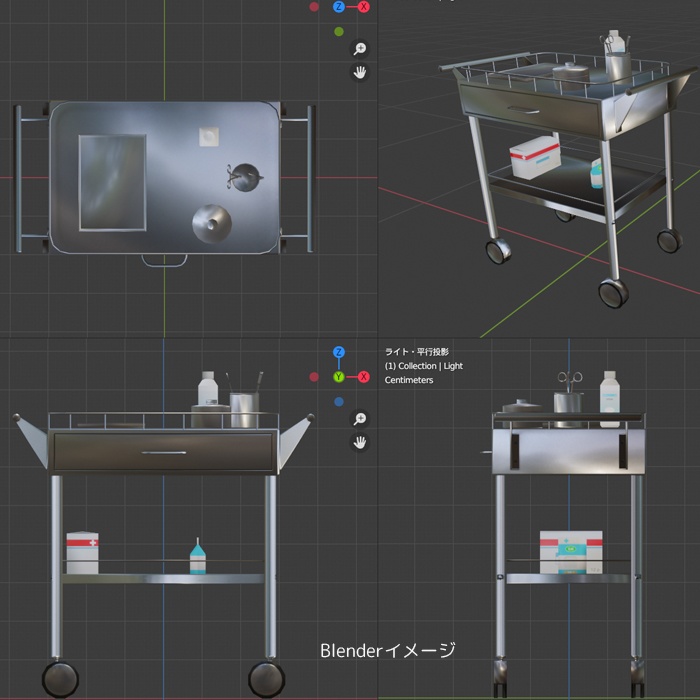Viewport: 700px width, 700px height.
Task: Click the green Y axis in front-view gizmo
Action: coord(339,377)
